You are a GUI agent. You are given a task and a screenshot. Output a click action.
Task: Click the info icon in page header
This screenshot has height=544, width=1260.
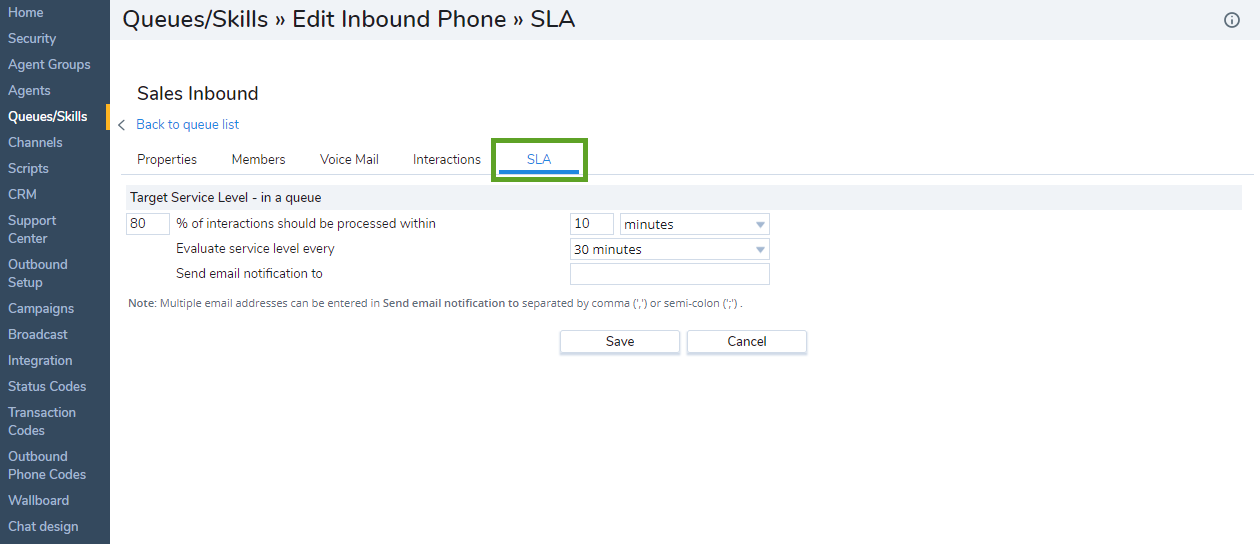(x=1232, y=20)
